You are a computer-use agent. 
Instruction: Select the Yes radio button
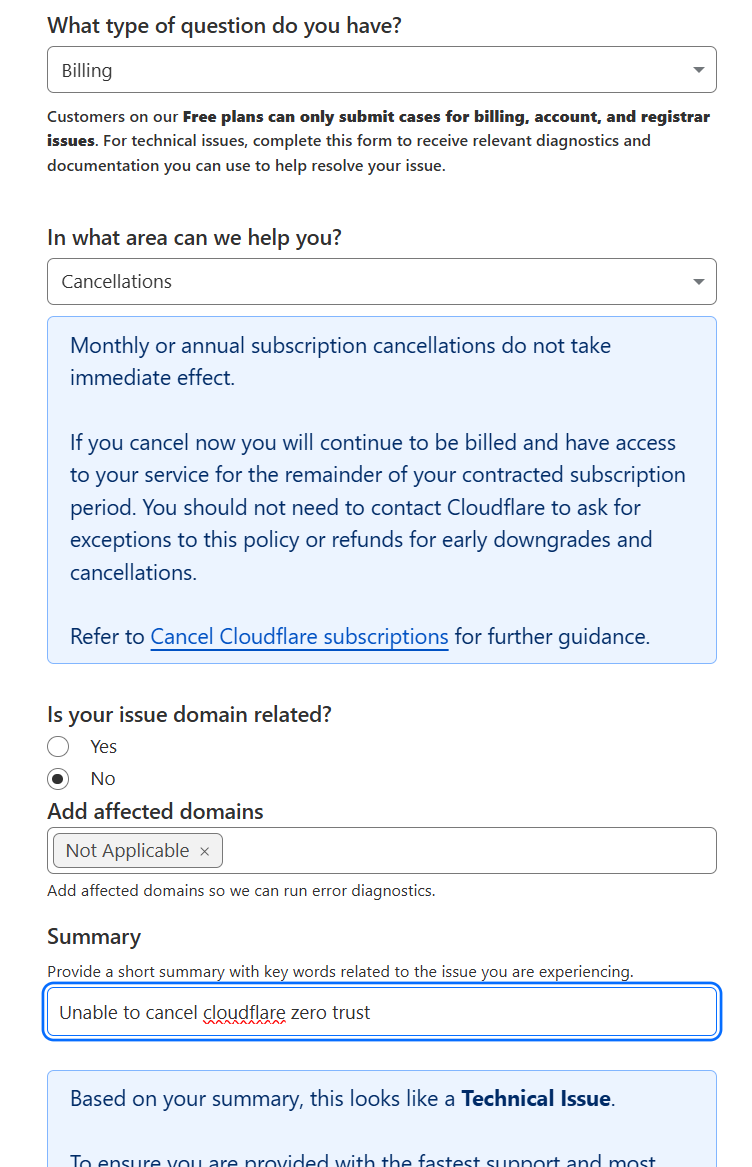[58, 746]
